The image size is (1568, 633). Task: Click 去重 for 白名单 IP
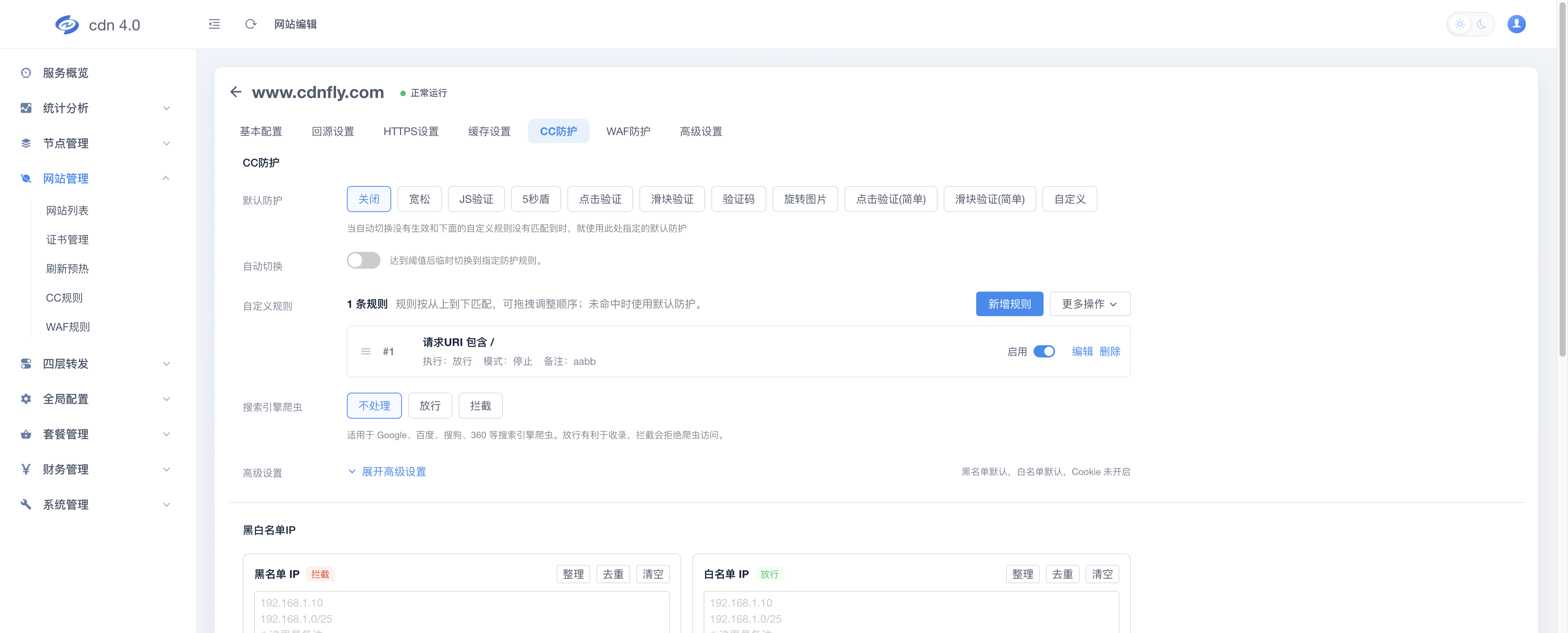(1062, 574)
